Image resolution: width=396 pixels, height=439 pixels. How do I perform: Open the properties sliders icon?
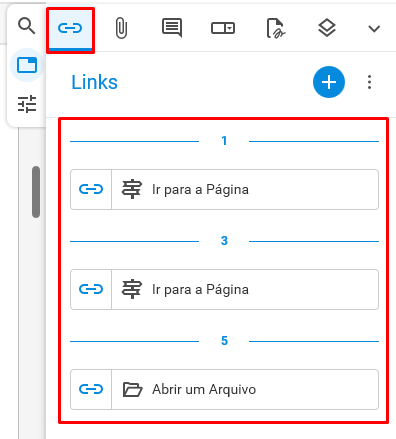(27, 104)
